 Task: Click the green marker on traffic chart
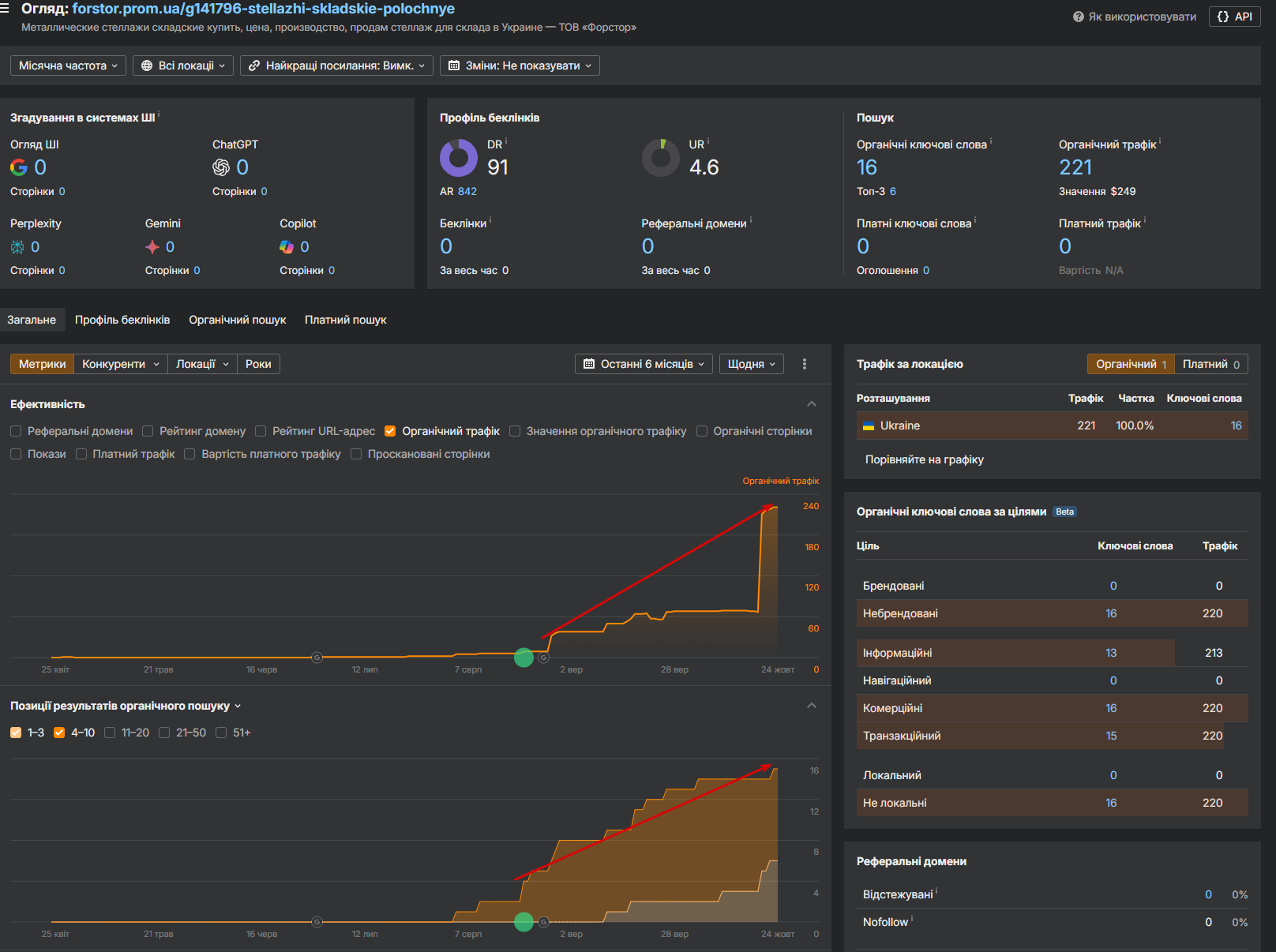(x=524, y=658)
